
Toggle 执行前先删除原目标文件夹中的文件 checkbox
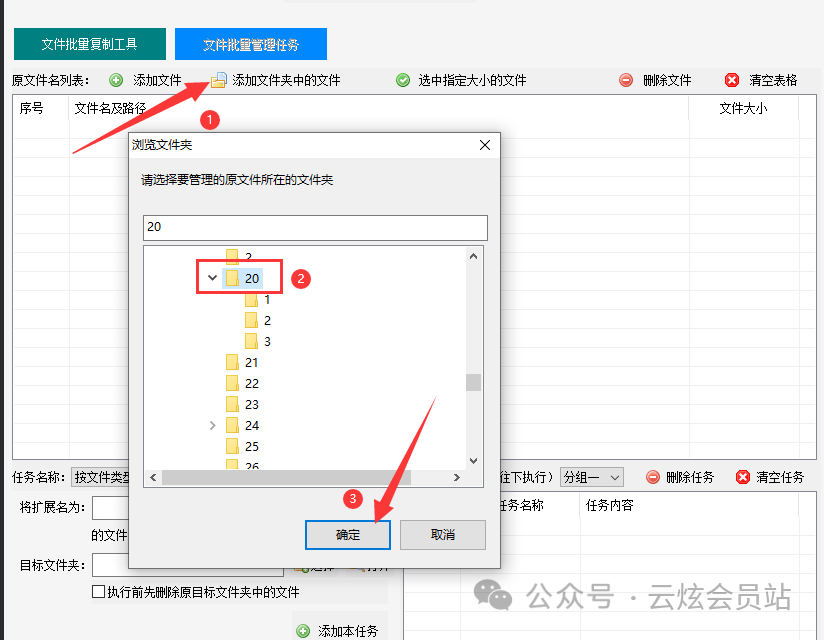(98, 592)
